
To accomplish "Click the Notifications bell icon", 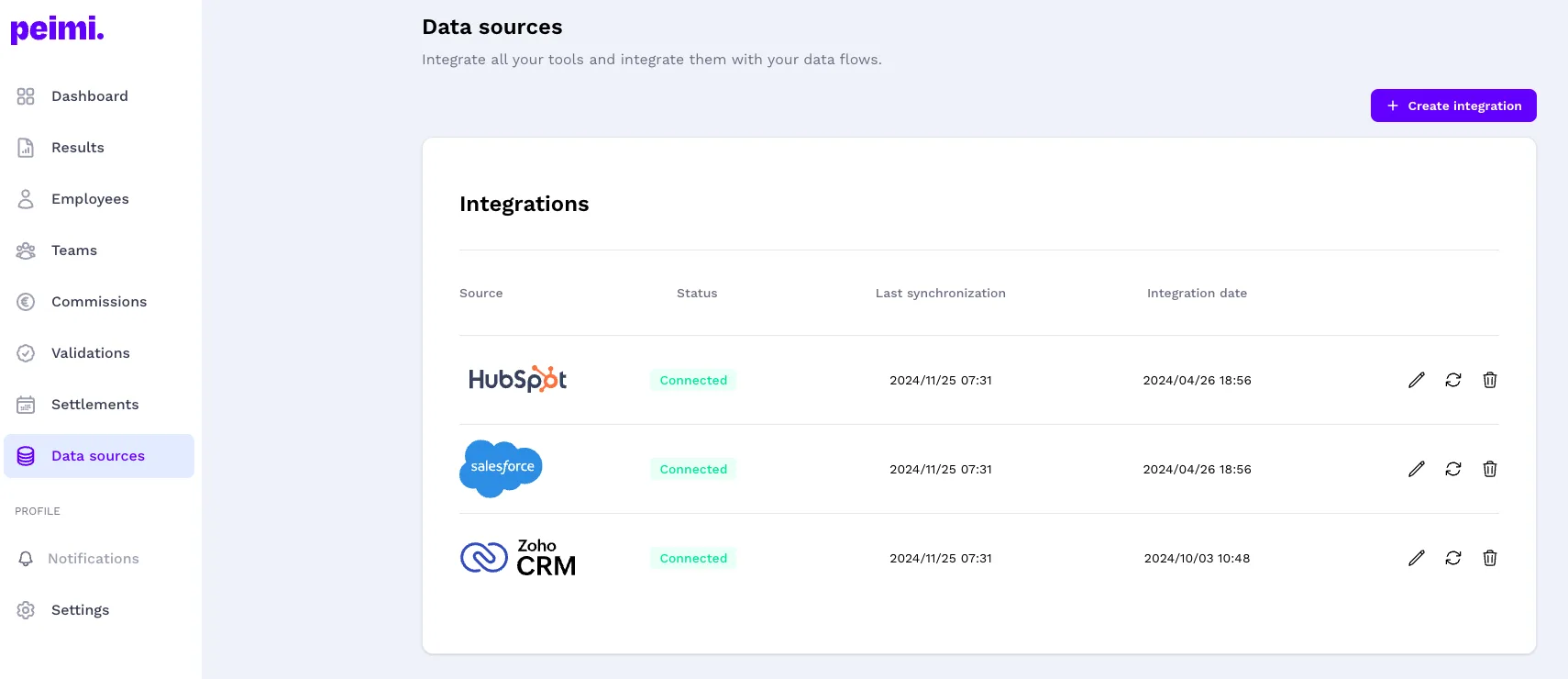I will [26, 559].
